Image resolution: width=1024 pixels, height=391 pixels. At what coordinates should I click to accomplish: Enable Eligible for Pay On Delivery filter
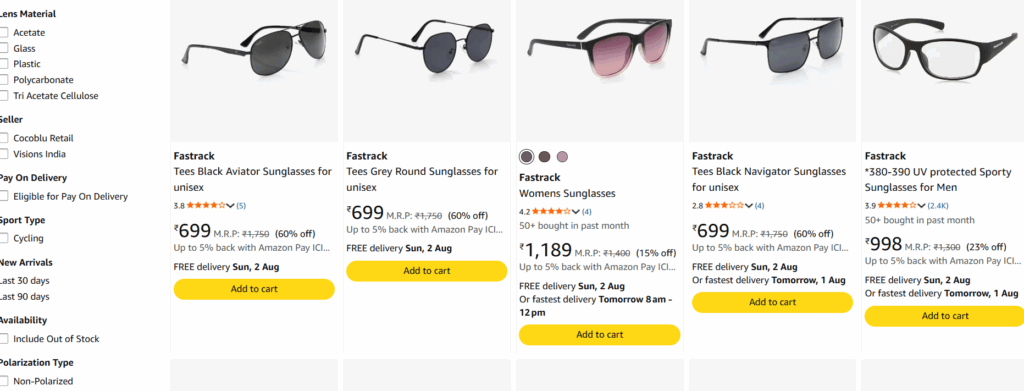pyautogui.click(x=4, y=196)
